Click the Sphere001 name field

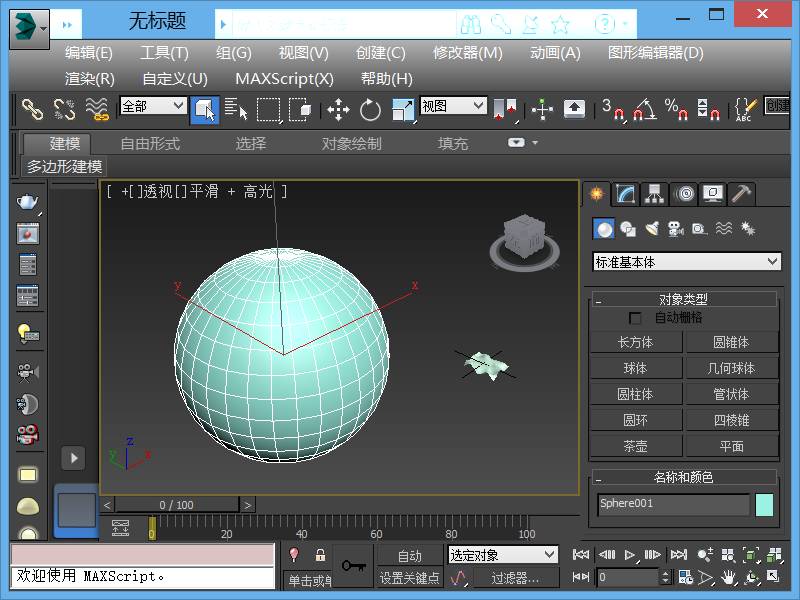[x=673, y=505]
